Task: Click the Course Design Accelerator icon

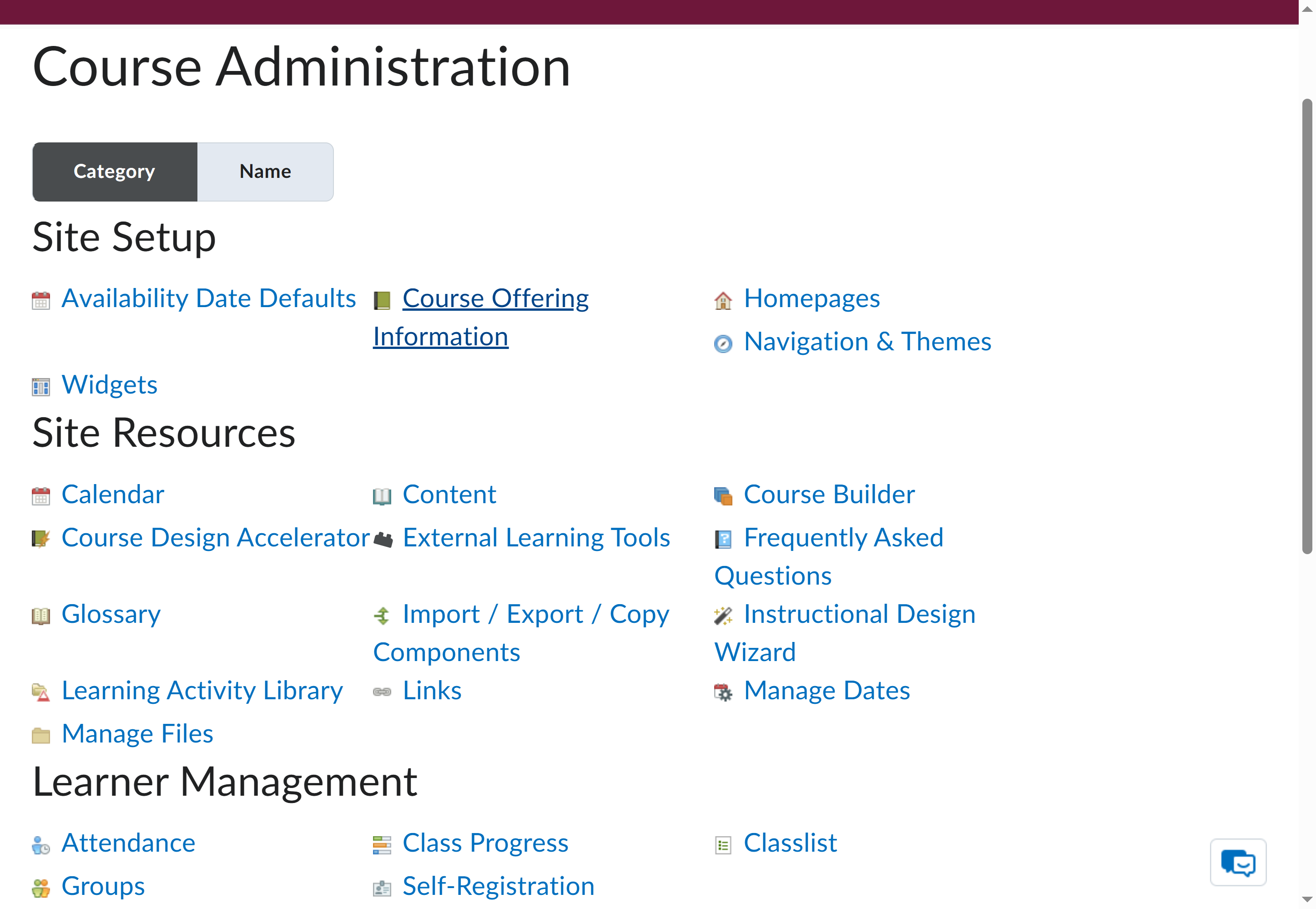Action: point(40,539)
